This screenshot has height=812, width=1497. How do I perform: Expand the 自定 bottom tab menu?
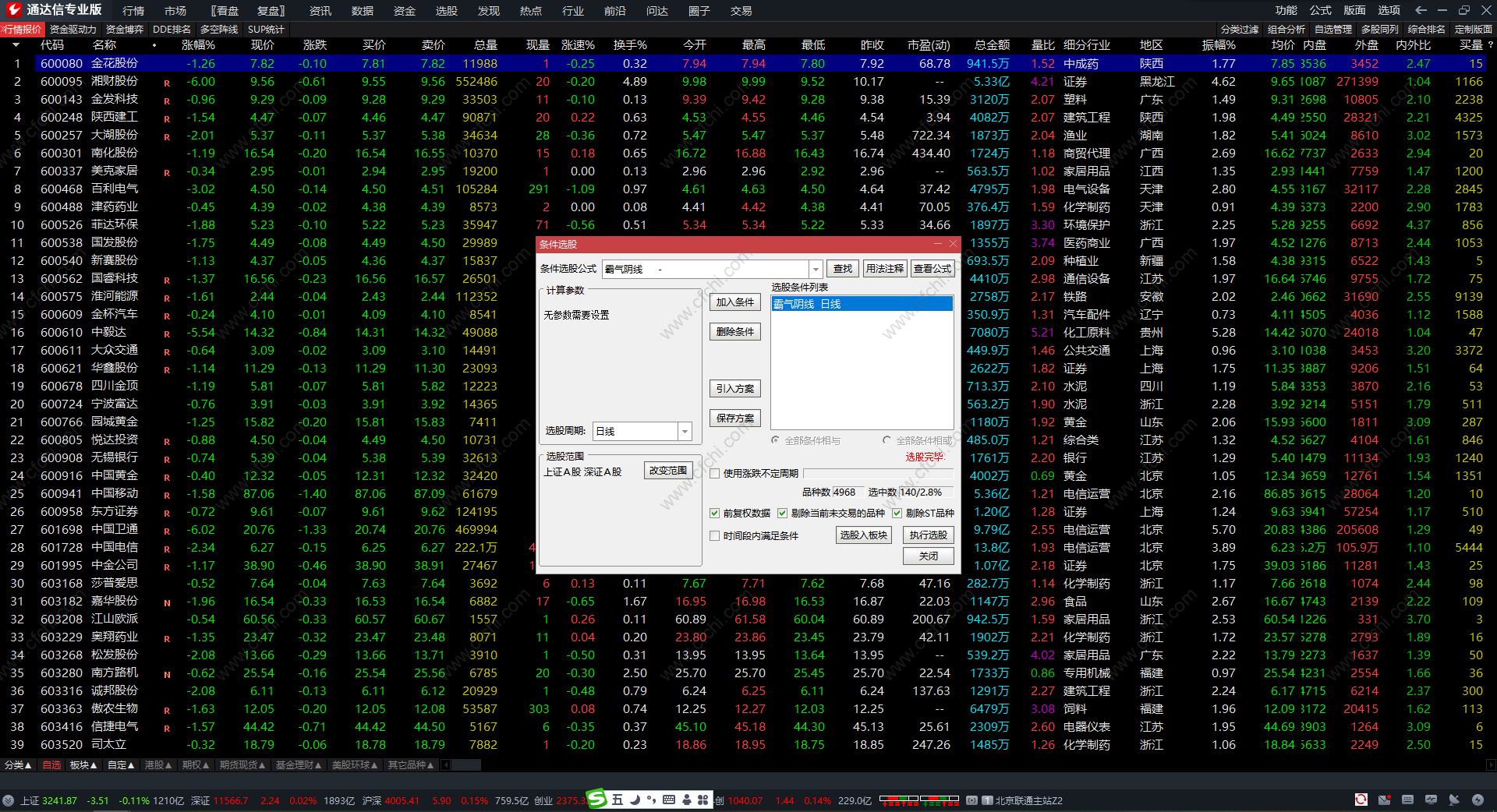121,765
